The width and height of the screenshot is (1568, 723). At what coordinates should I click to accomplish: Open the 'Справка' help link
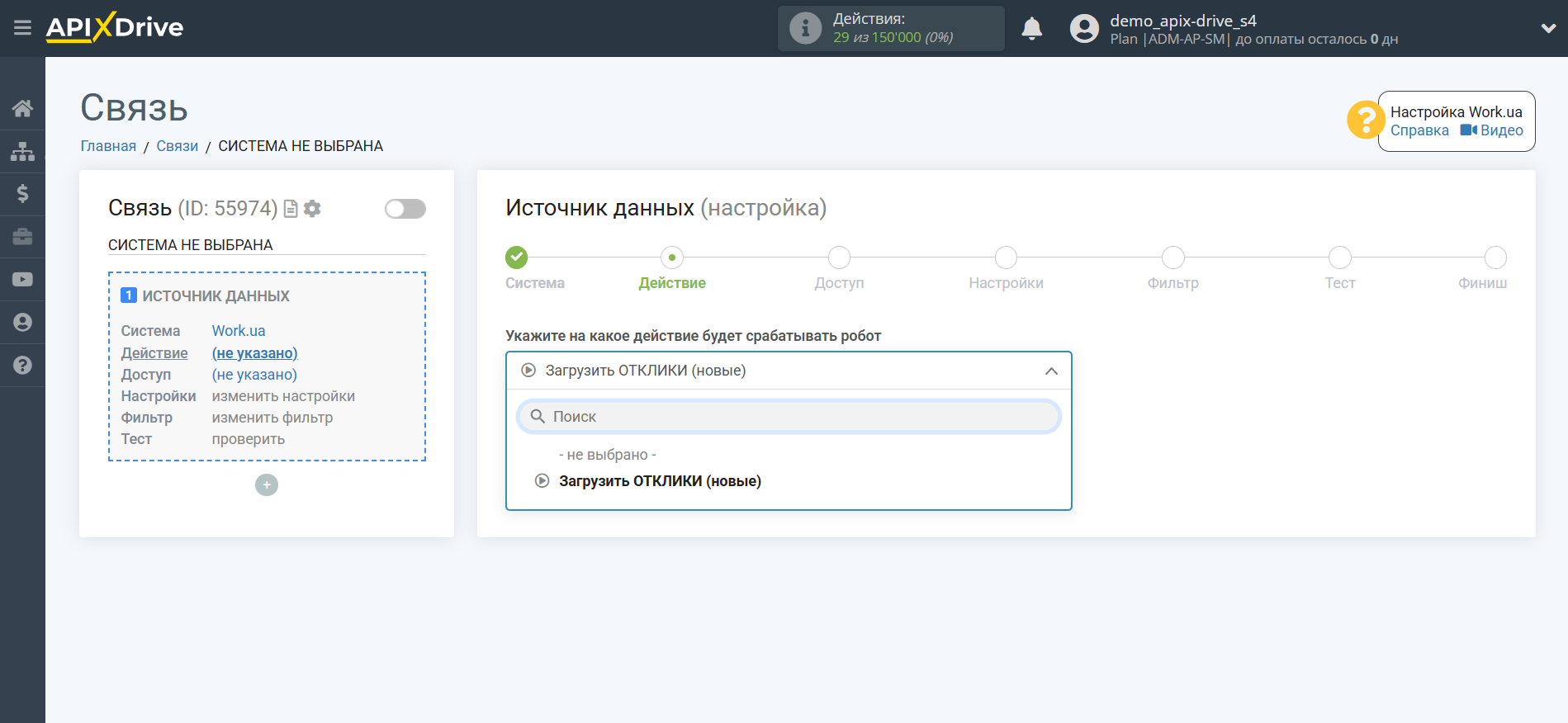tap(1419, 130)
